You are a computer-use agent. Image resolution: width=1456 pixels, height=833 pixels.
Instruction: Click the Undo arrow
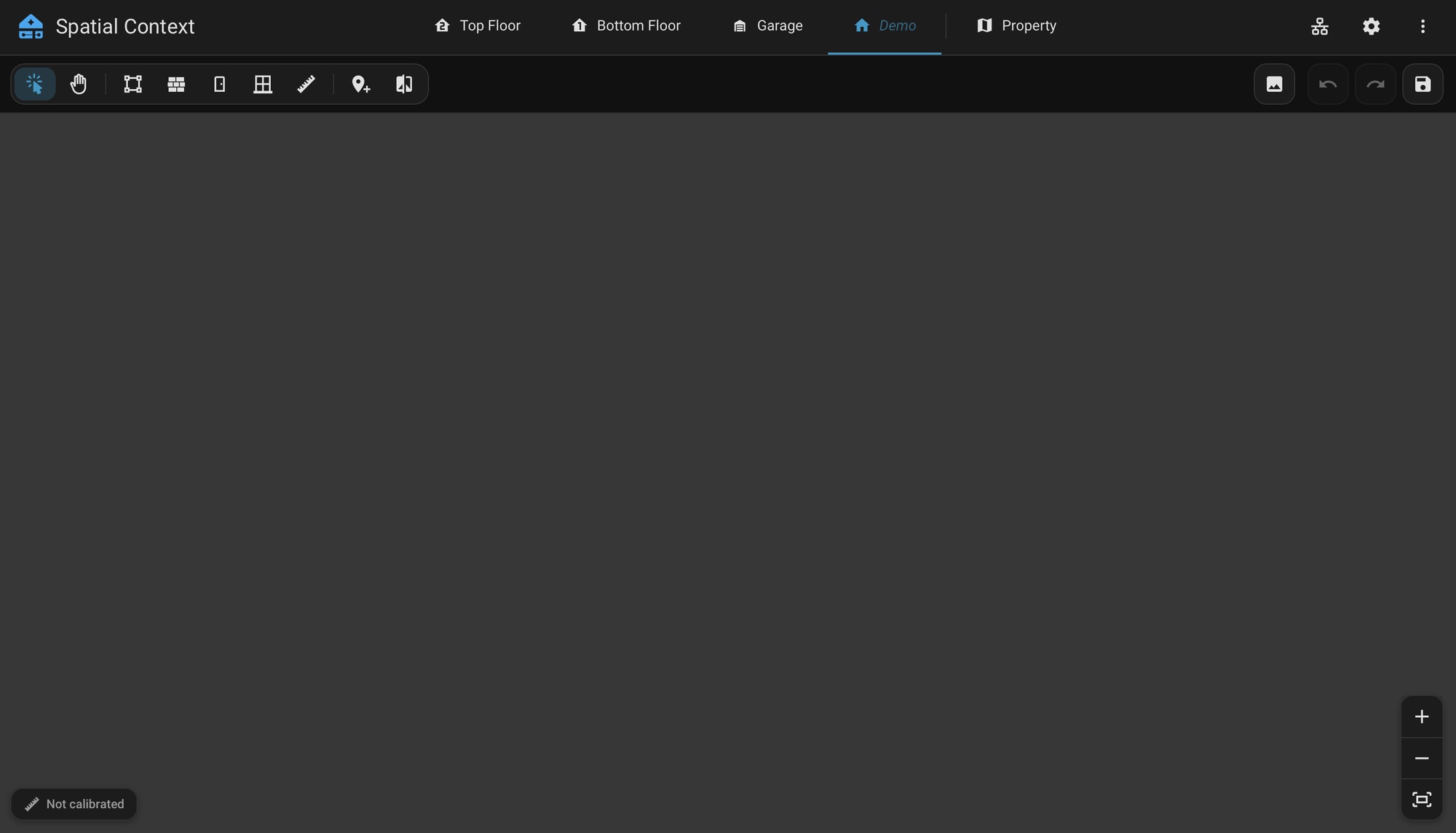pyautogui.click(x=1328, y=84)
